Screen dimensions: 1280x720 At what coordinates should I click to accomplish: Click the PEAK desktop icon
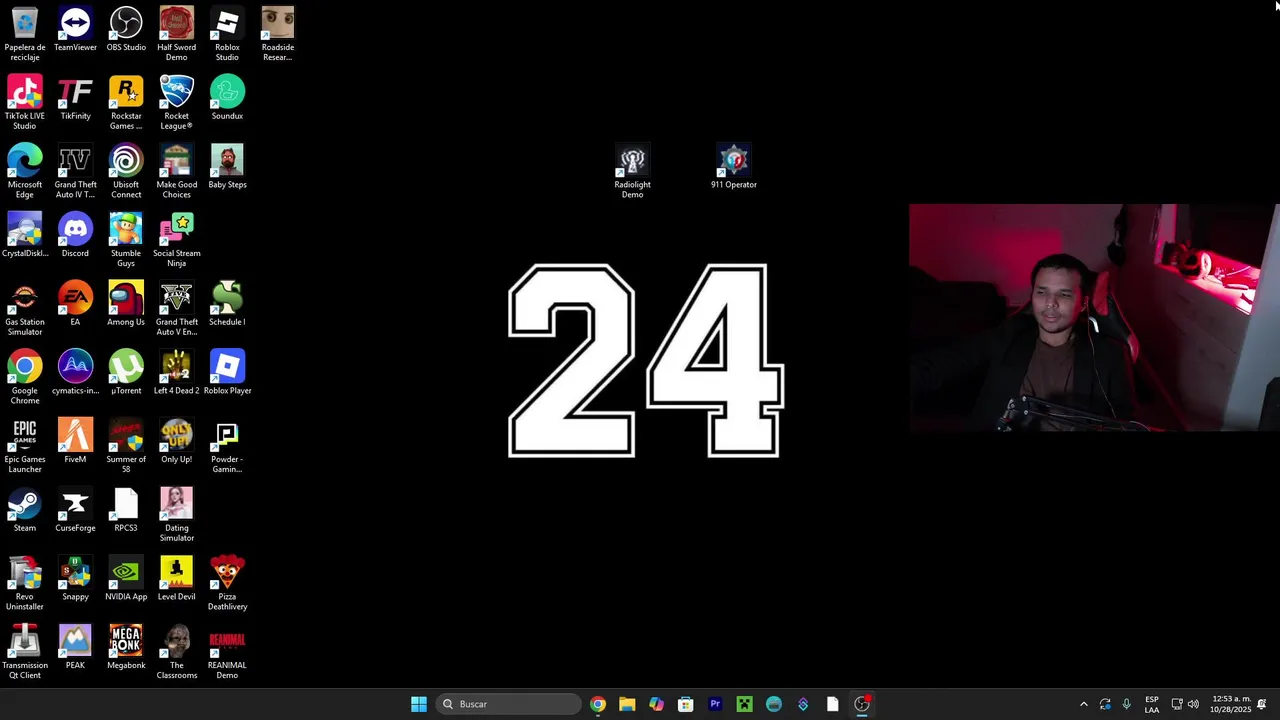75,647
